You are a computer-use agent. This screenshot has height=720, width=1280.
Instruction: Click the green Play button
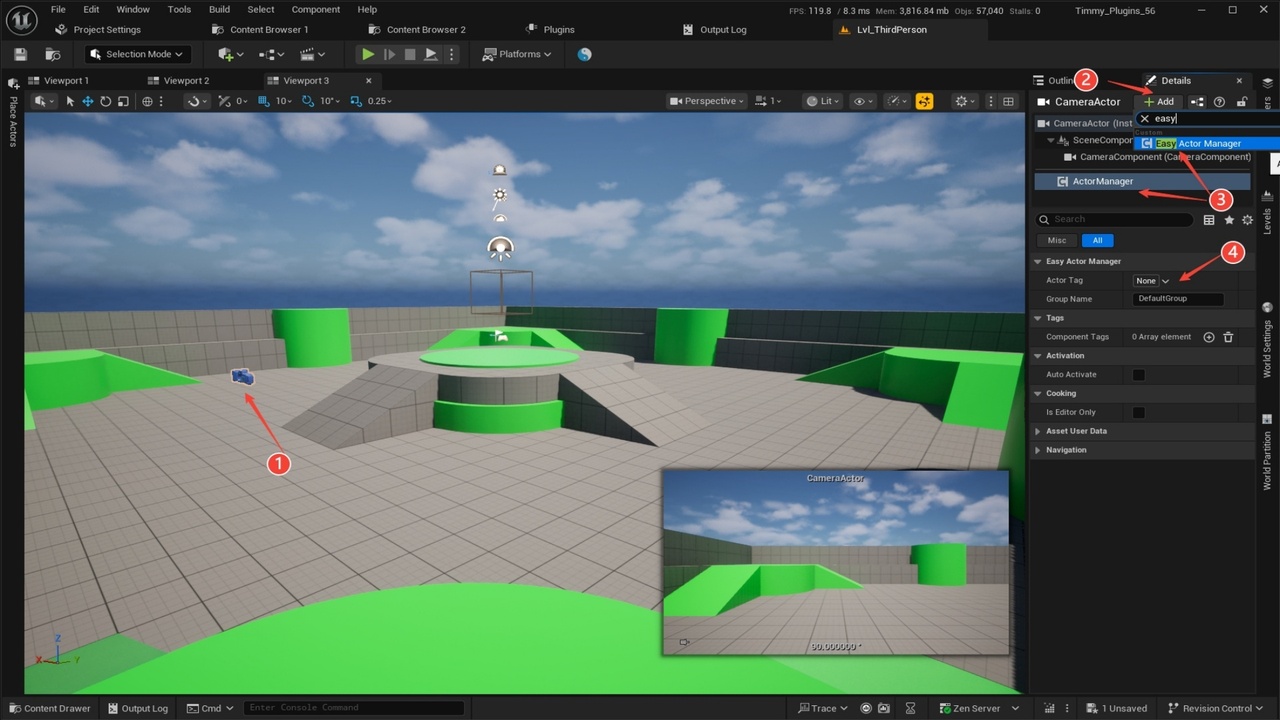(x=368, y=54)
